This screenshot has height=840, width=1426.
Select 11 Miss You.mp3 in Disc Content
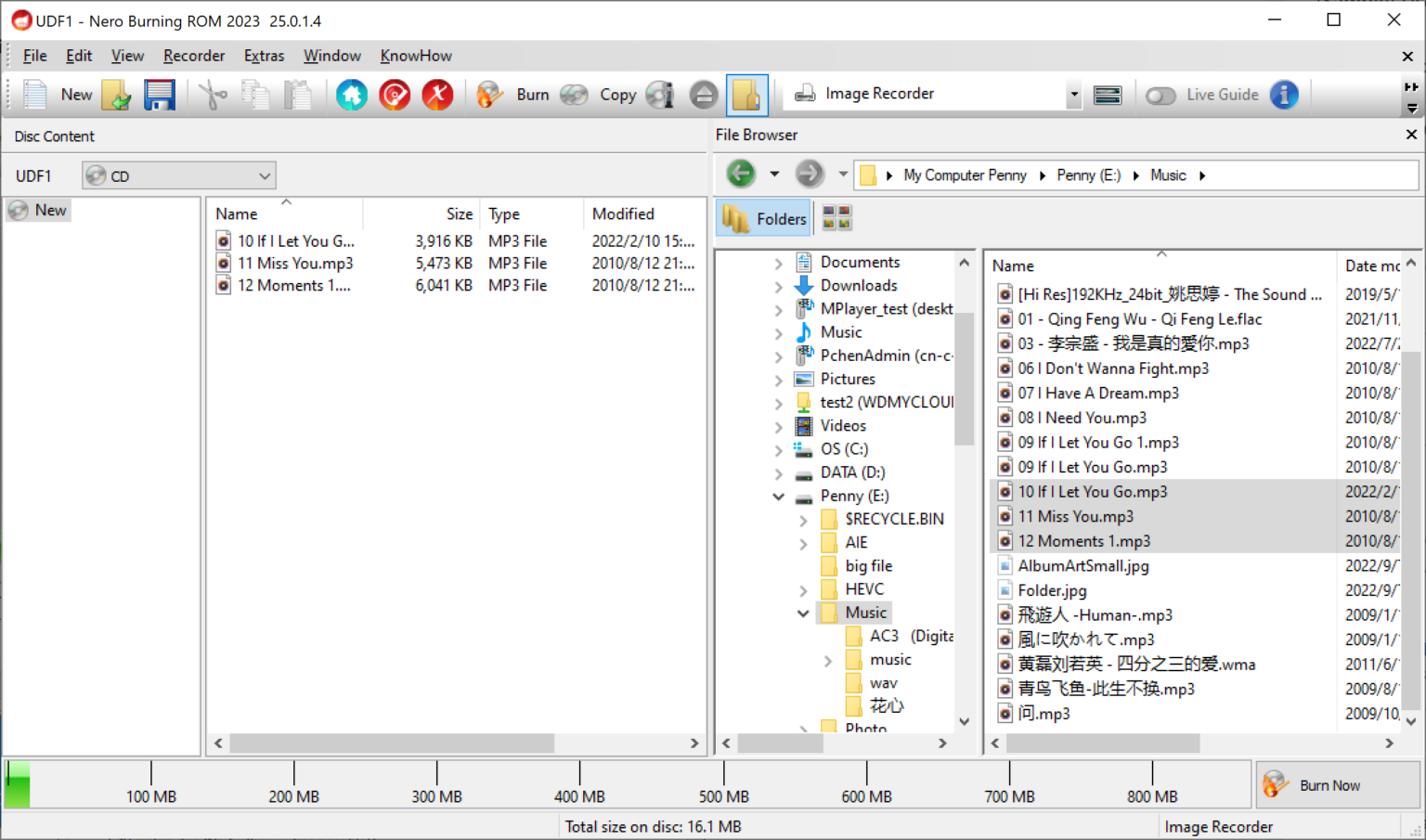click(295, 264)
